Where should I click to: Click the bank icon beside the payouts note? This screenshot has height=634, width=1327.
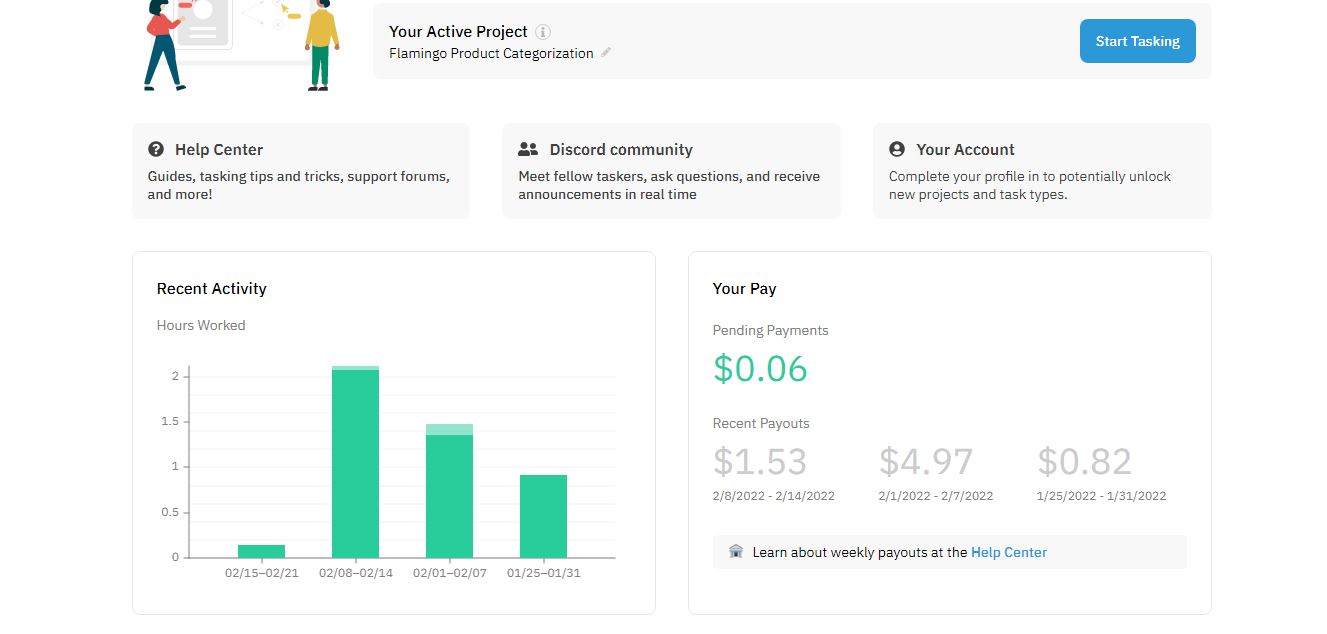tap(736, 551)
